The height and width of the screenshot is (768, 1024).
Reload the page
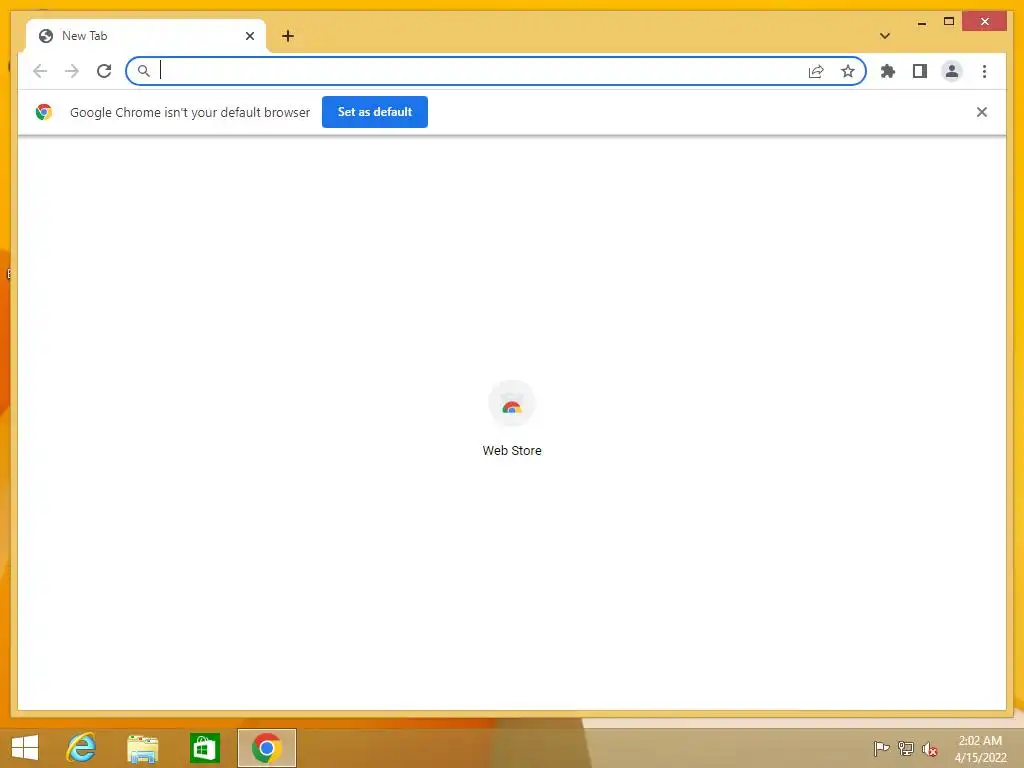pos(104,71)
